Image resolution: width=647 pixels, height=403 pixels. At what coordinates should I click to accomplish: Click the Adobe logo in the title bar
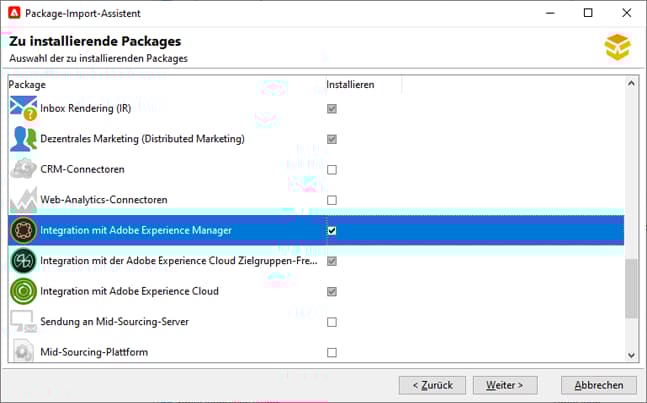pos(14,13)
